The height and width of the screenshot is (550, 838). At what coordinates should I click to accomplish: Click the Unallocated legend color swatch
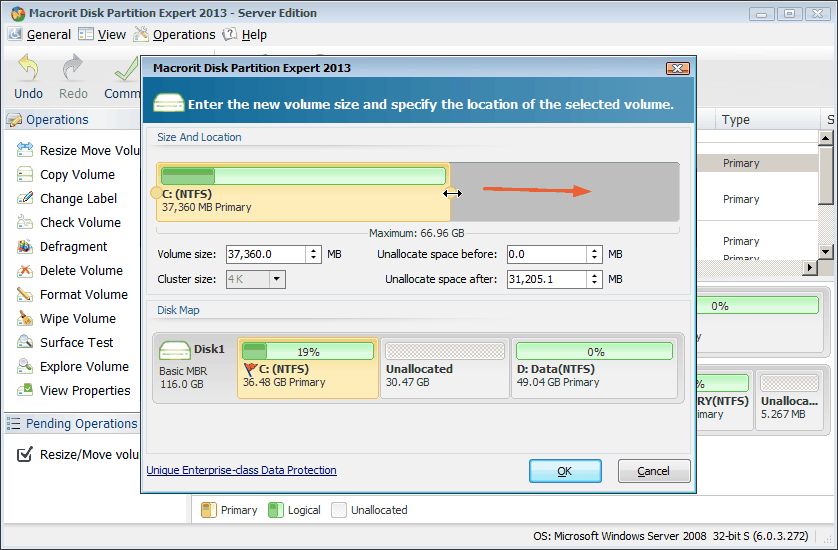click(x=339, y=510)
